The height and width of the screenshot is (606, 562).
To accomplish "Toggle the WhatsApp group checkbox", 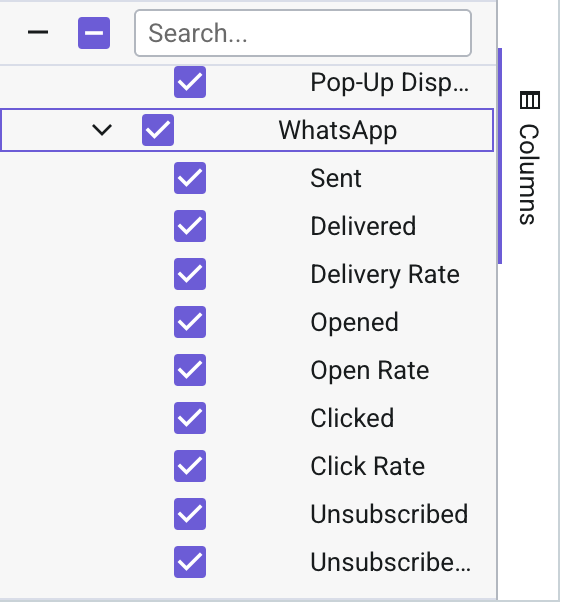I will (x=158, y=130).
